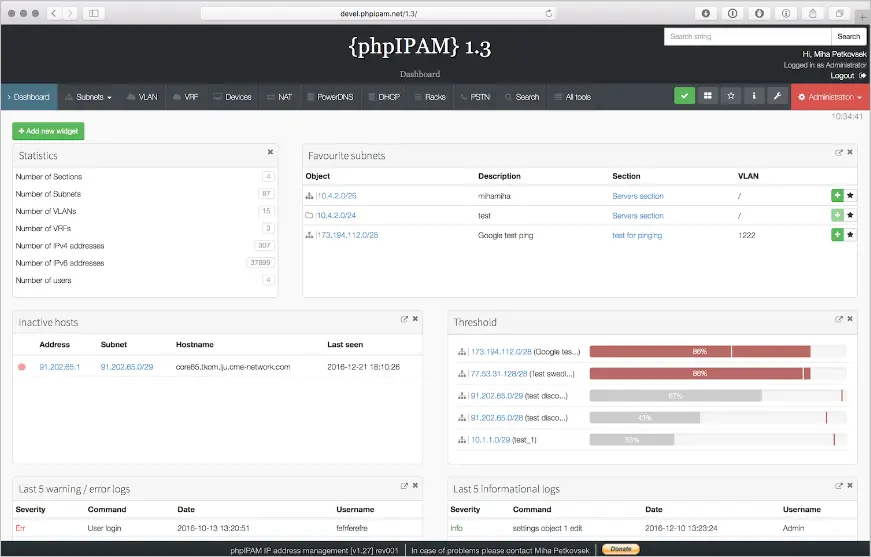Toggle favourite star for 10.4.2.0/24
Screen dimensions: 871x557
pos(850,215)
